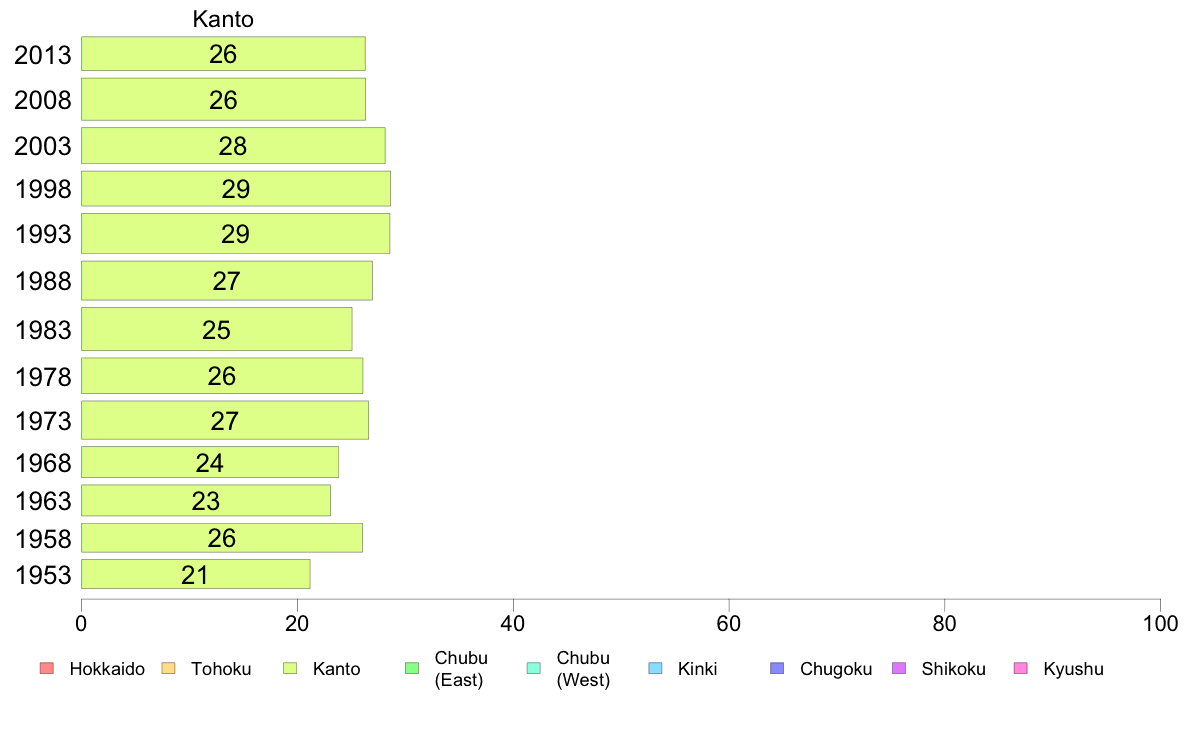Select the 2003 bar labeled 28
Screen dimensions: 1188x736
[x=233, y=146]
